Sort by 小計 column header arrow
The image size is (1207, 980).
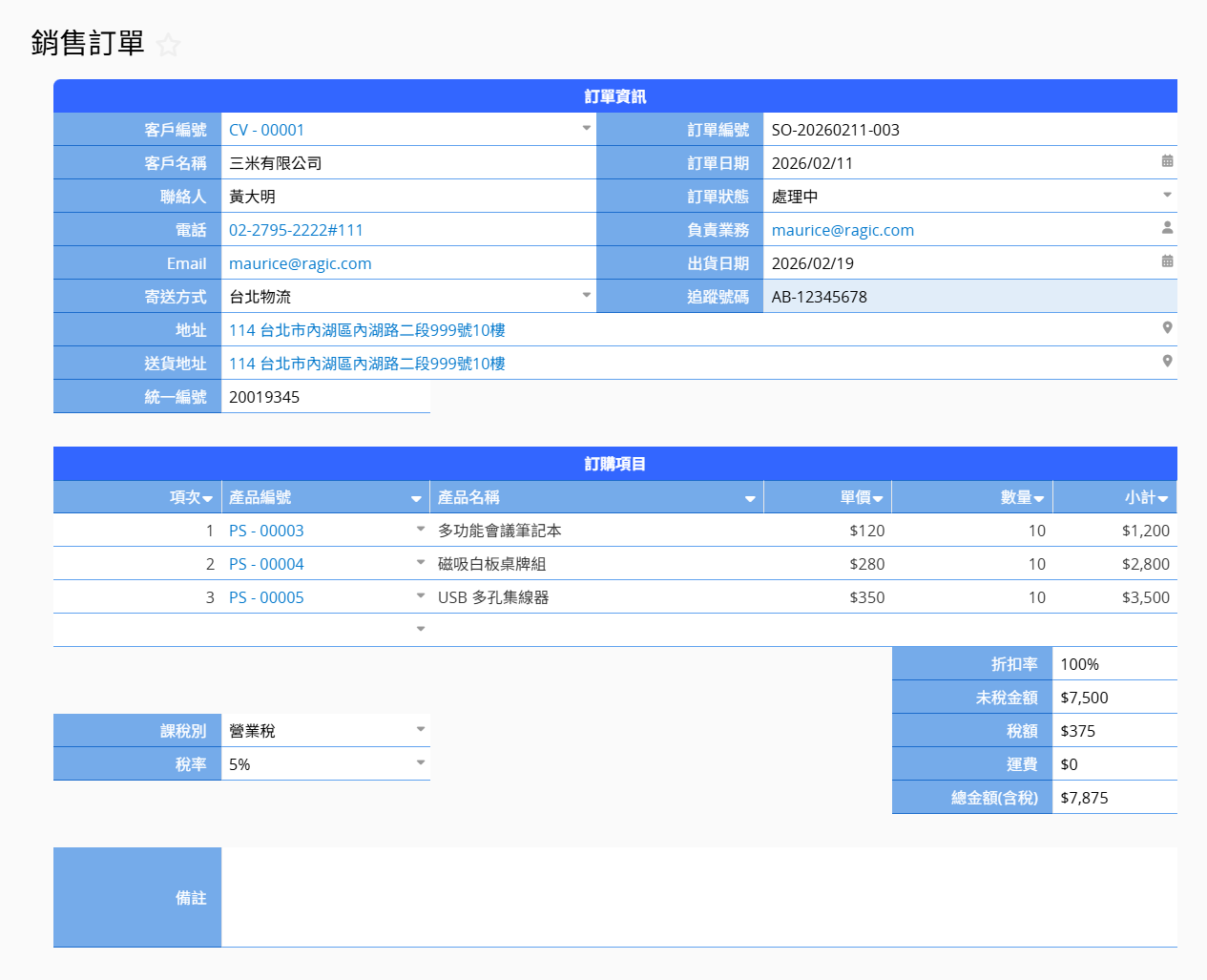(1162, 498)
